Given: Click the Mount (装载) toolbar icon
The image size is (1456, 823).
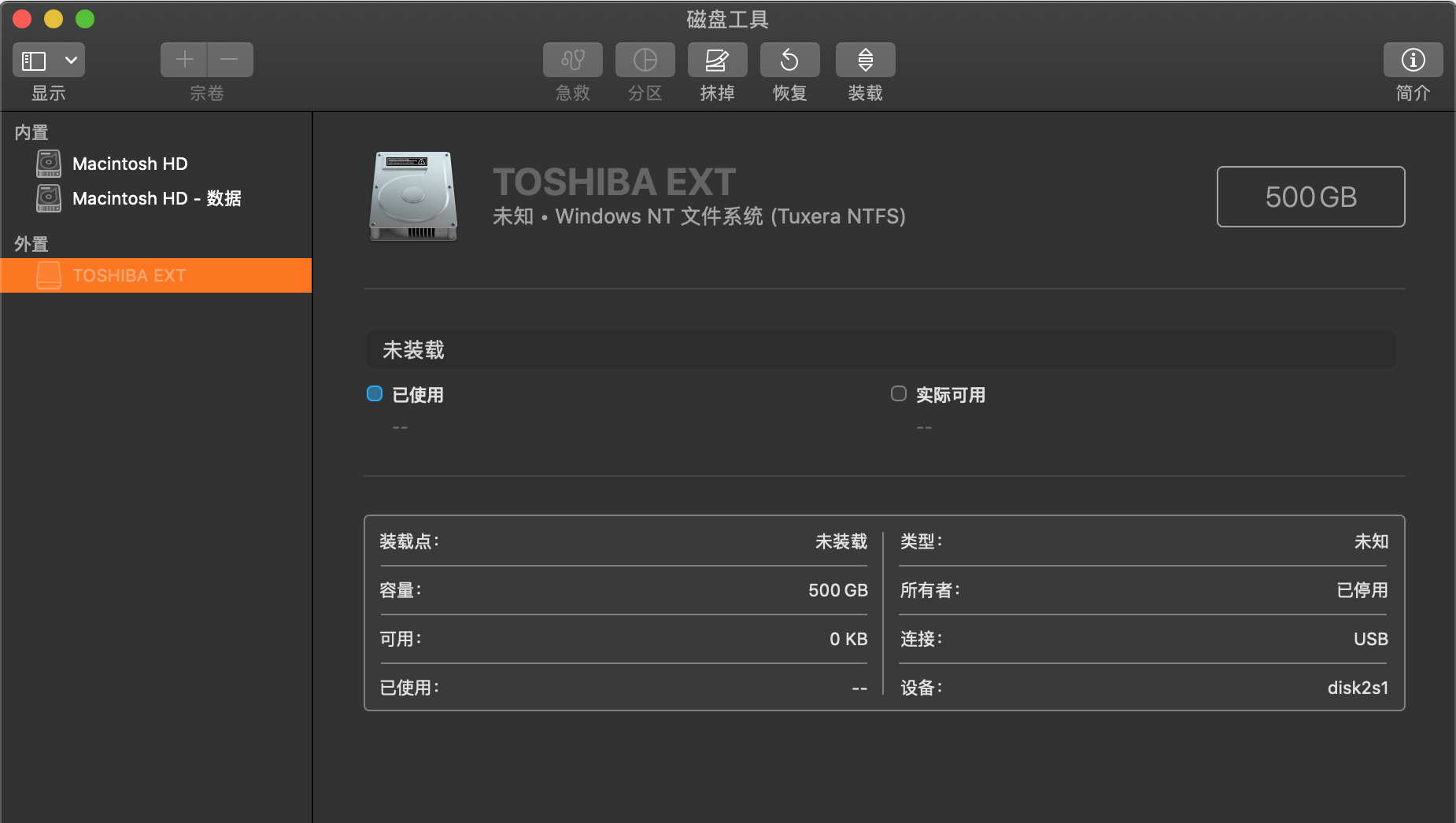Looking at the screenshot, I should tap(865, 60).
